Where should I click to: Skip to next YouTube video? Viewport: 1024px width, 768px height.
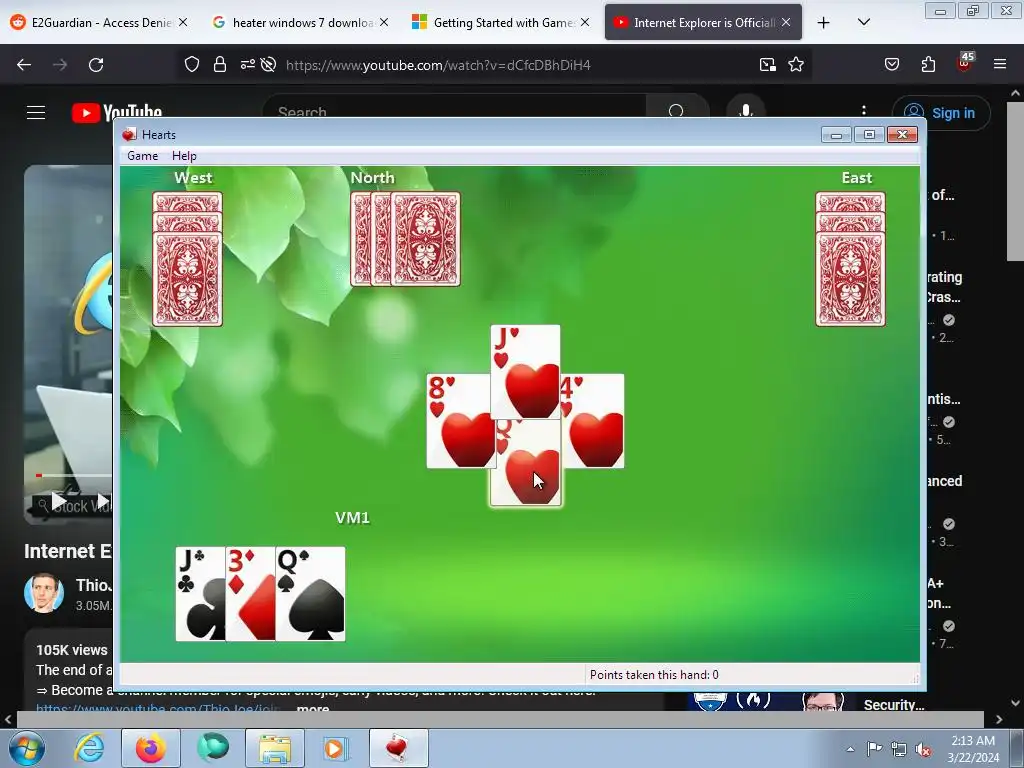point(103,502)
